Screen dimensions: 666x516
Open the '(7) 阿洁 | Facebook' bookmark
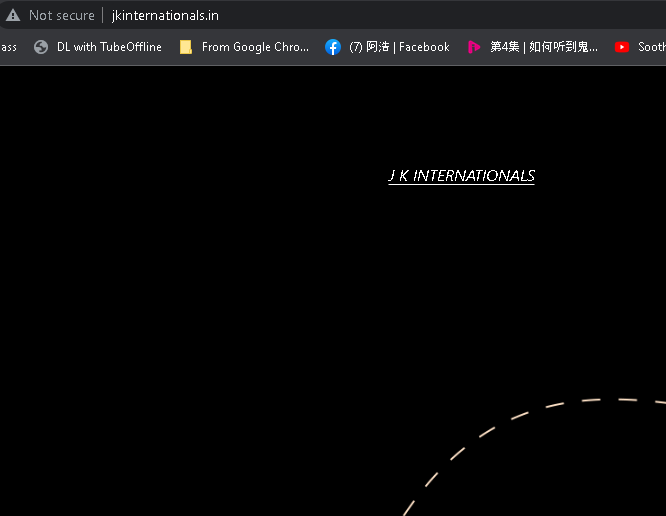399,47
